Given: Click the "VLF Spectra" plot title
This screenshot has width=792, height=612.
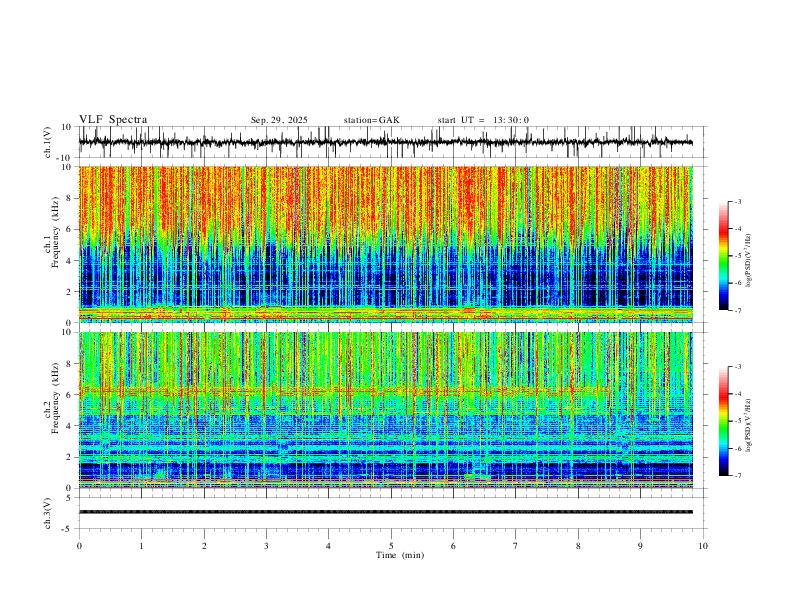Looking at the screenshot, I should (113, 119).
